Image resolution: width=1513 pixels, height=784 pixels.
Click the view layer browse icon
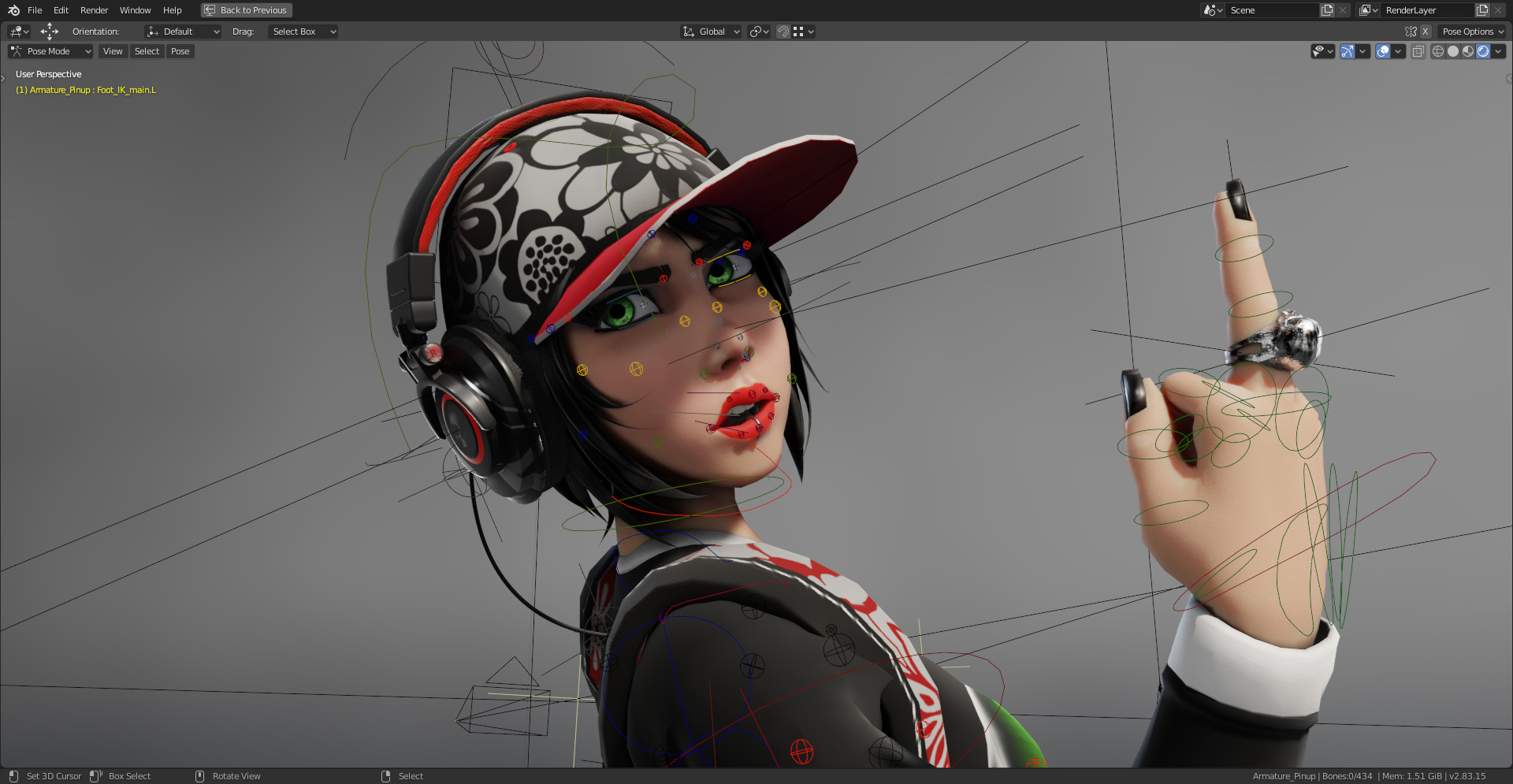[x=1368, y=10]
